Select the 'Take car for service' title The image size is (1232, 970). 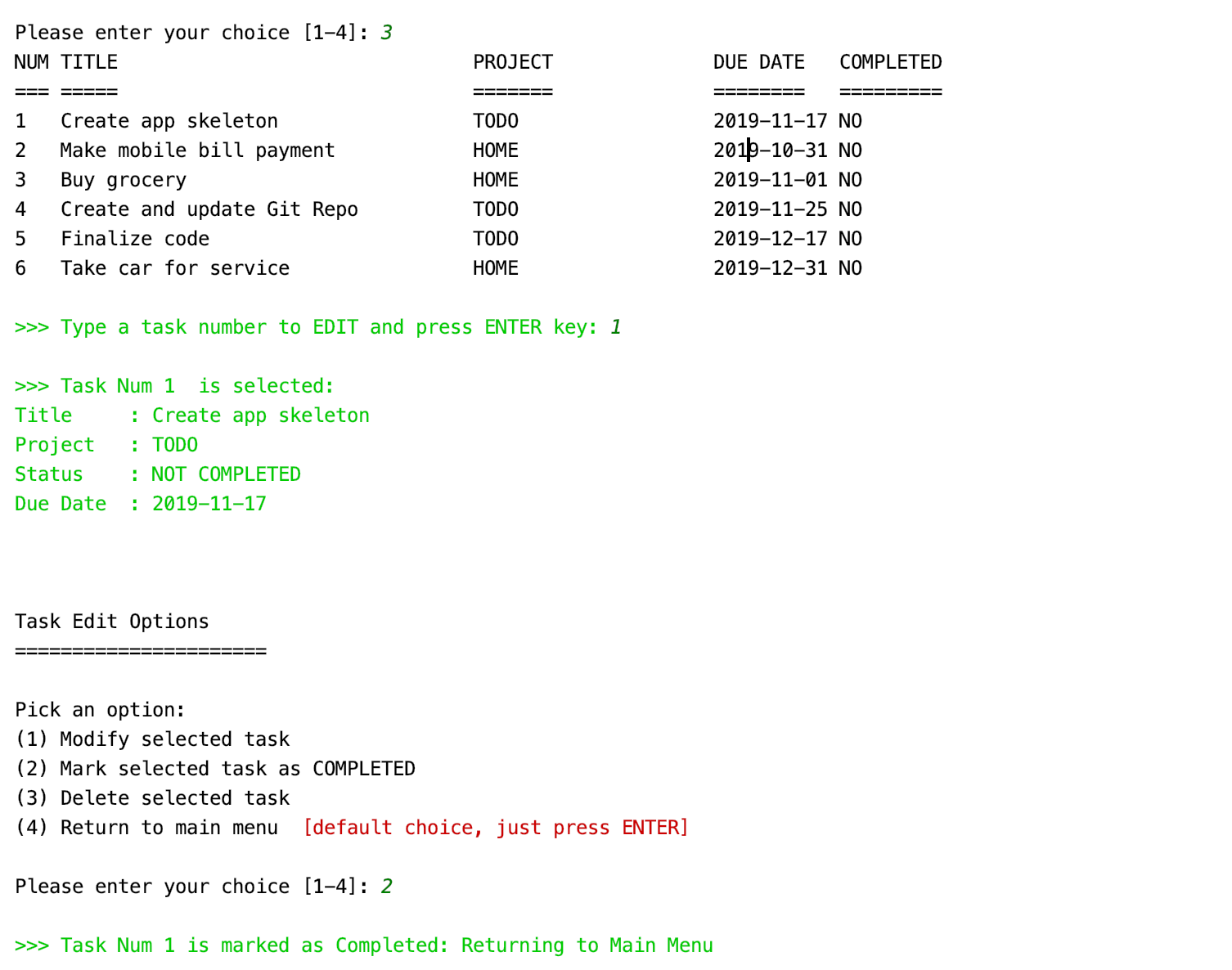(175, 268)
